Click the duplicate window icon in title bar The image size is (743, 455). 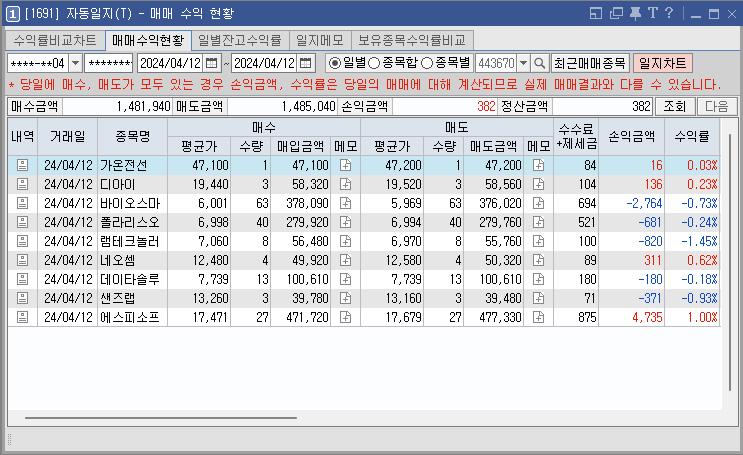(x=616, y=13)
